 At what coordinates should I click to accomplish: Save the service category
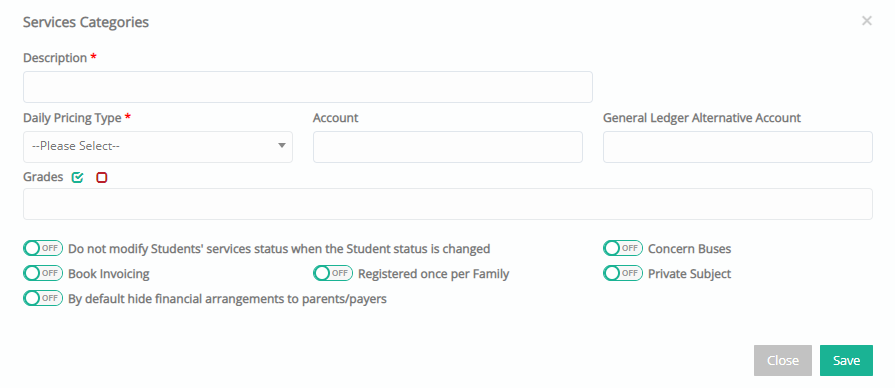(846, 361)
